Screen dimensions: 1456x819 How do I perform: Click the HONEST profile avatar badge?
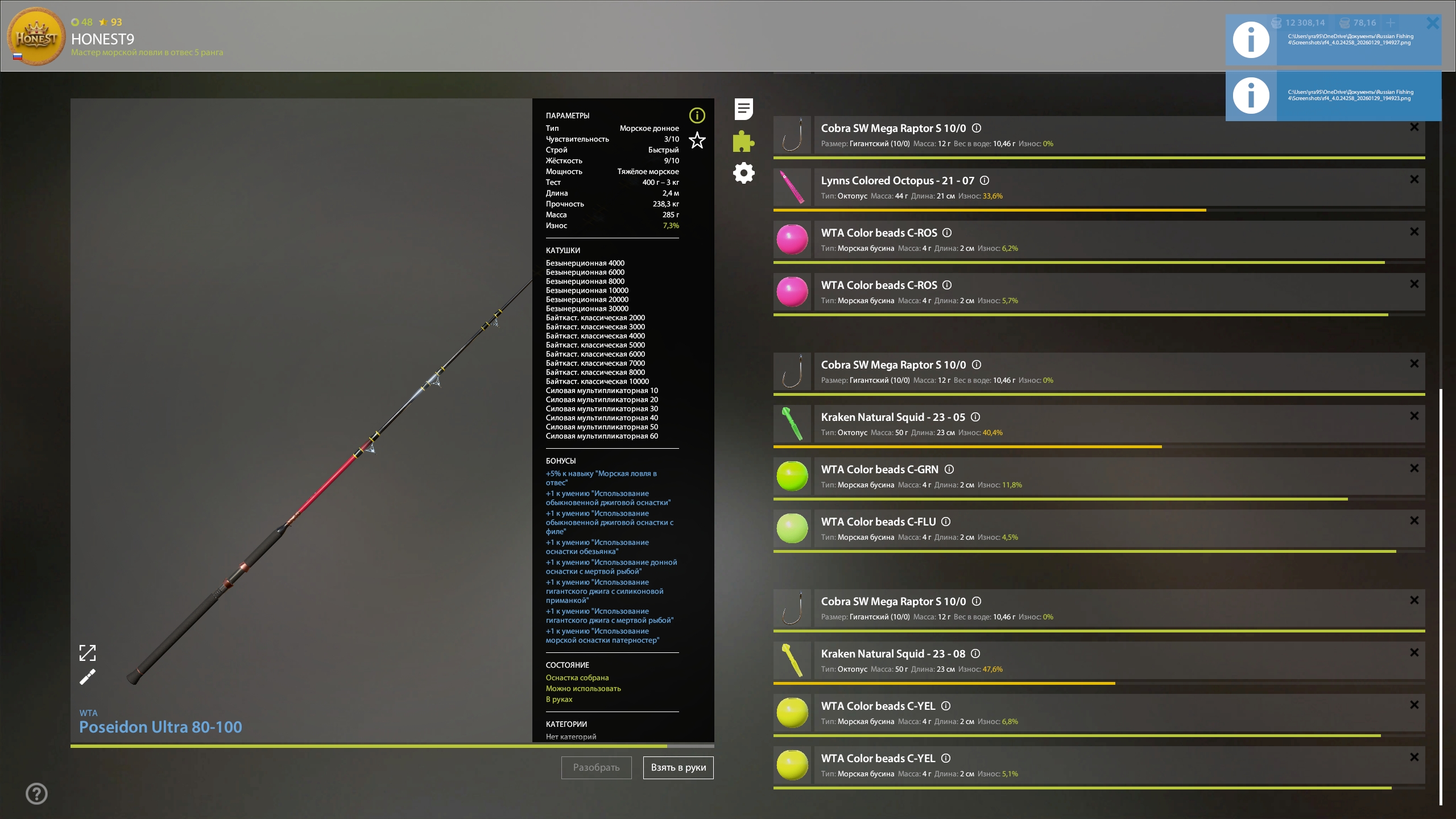(x=36, y=36)
